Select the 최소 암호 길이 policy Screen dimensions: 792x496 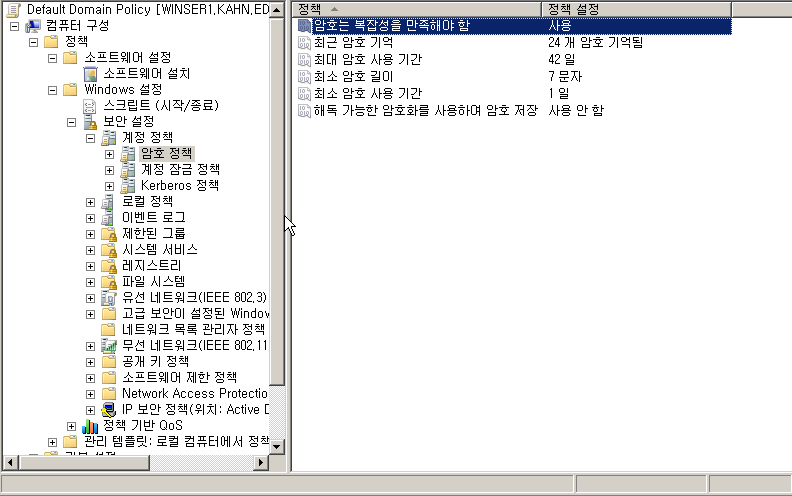pyautogui.click(x=354, y=77)
